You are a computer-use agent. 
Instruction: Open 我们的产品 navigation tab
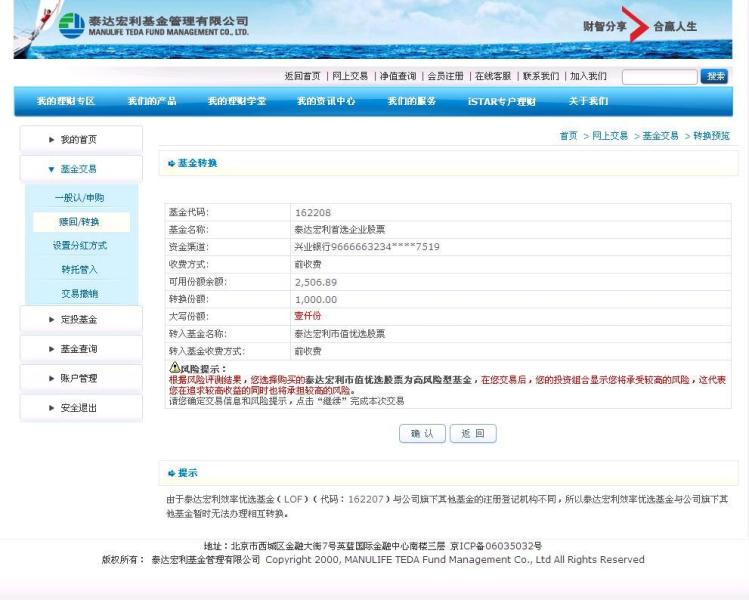[x=152, y=101]
